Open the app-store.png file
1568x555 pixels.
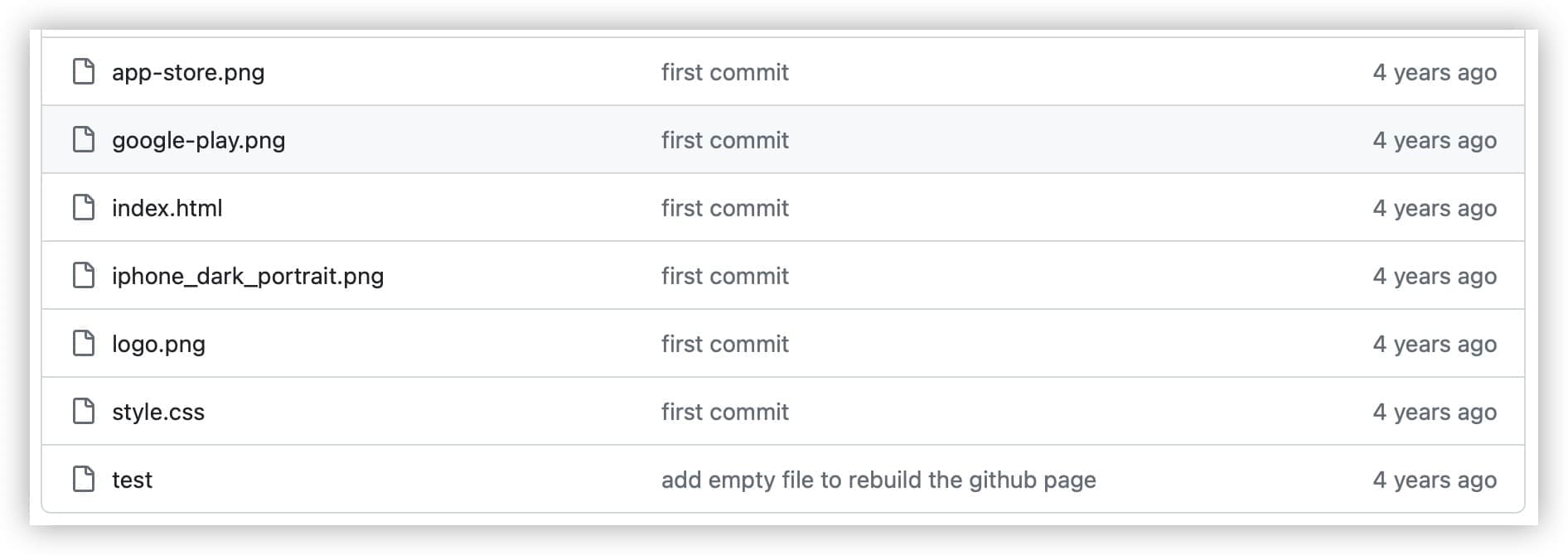click(x=189, y=72)
